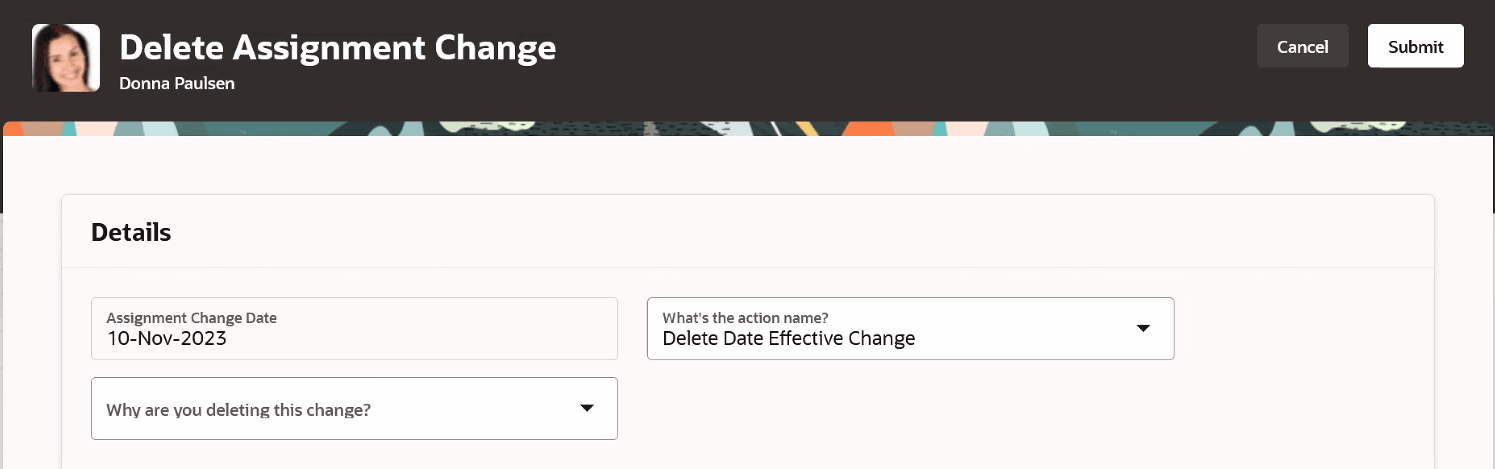Open the "What's the action name?" dropdown
The height and width of the screenshot is (469, 1495).
point(910,328)
